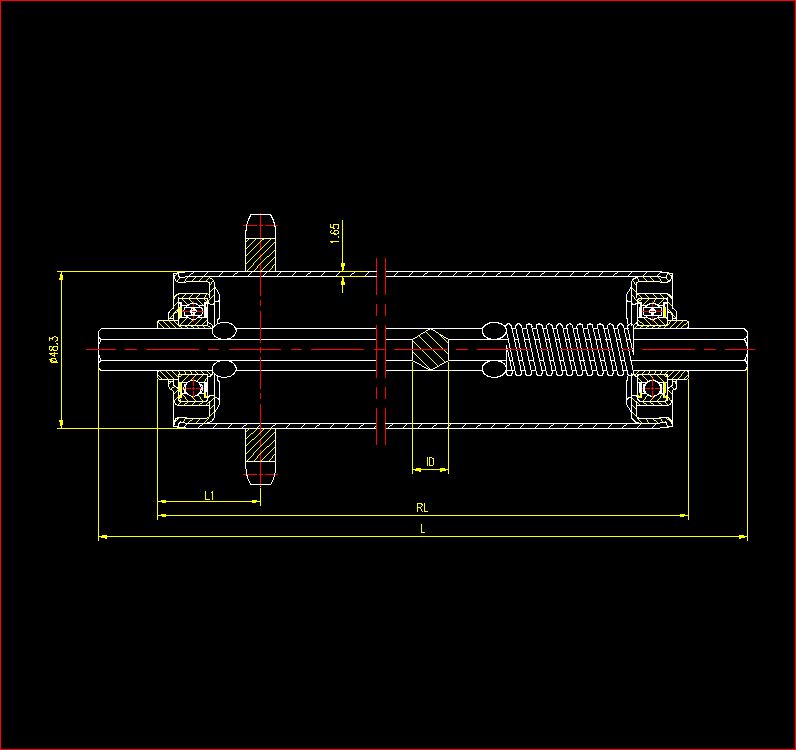Click the L1 dimension label
This screenshot has height=750, width=796.
(x=209, y=495)
